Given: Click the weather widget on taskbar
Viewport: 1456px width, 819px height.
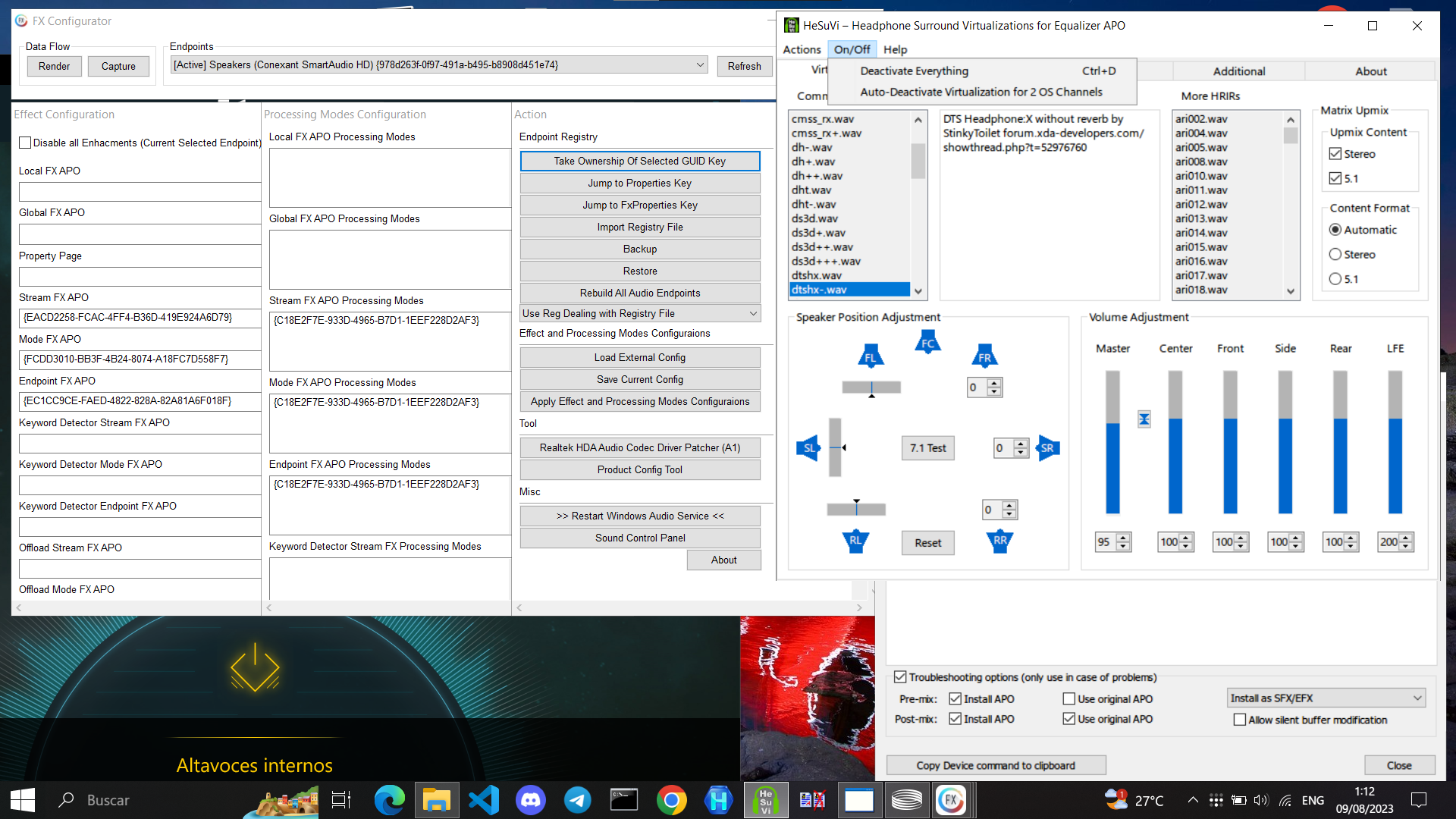Looking at the screenshot, I should click(1134, 800).
